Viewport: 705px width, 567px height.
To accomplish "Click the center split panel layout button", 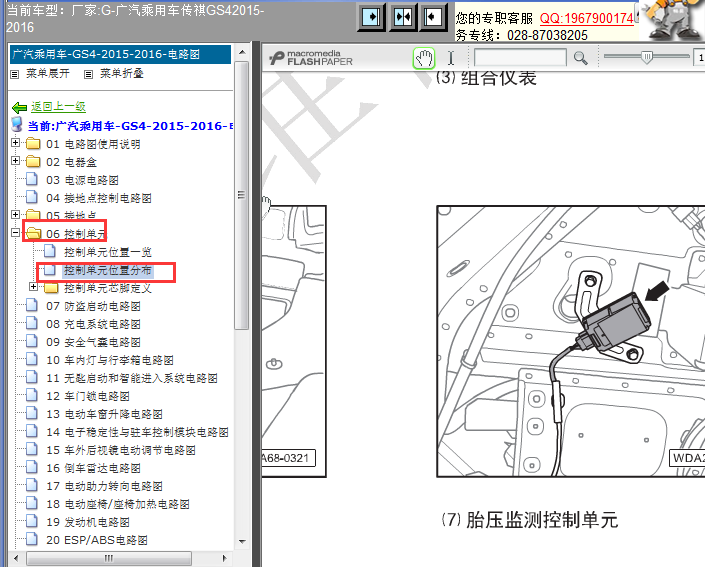I will tap(402, 17).
